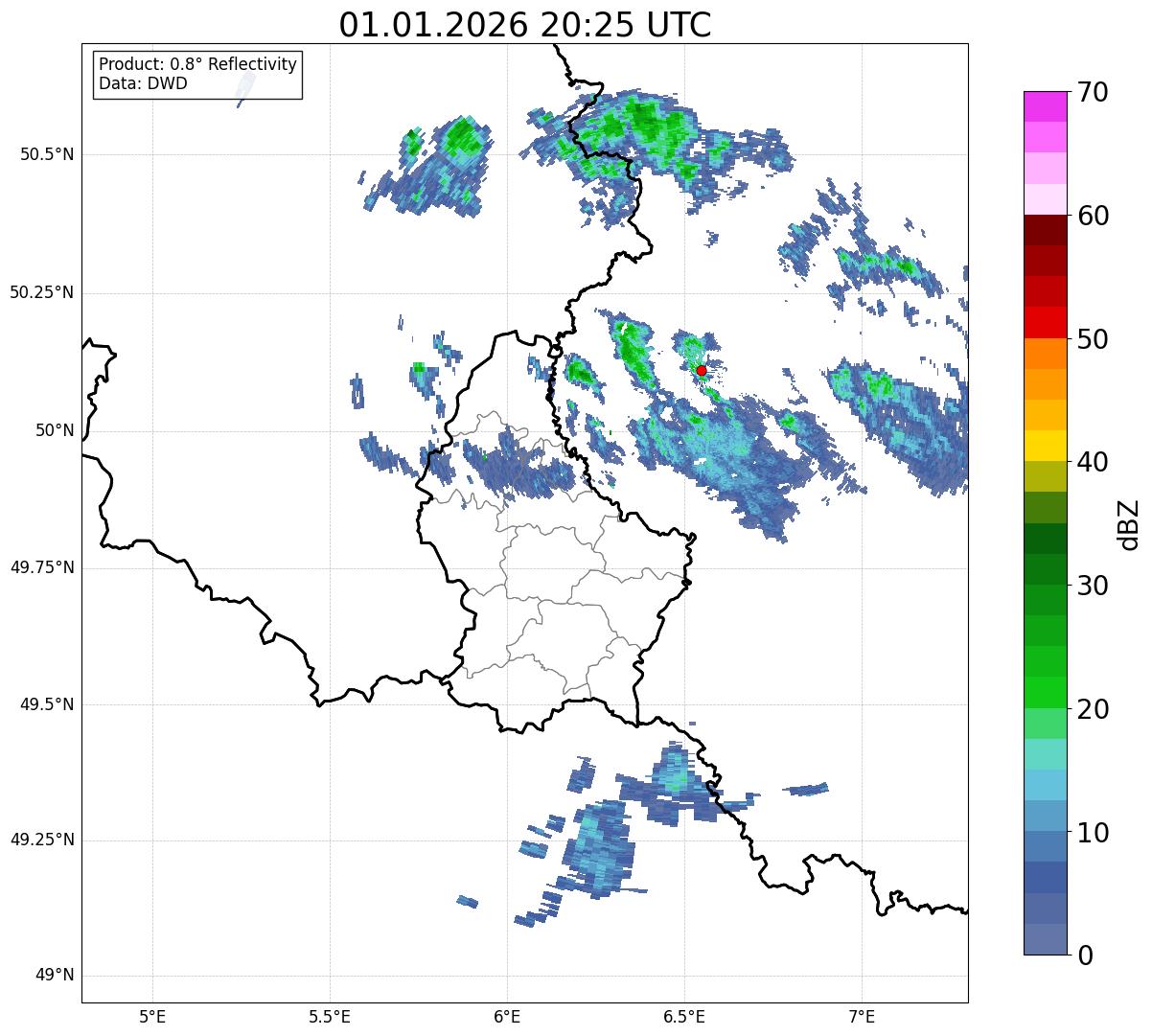Click the 6°E longitude label

click(507, 1016)
